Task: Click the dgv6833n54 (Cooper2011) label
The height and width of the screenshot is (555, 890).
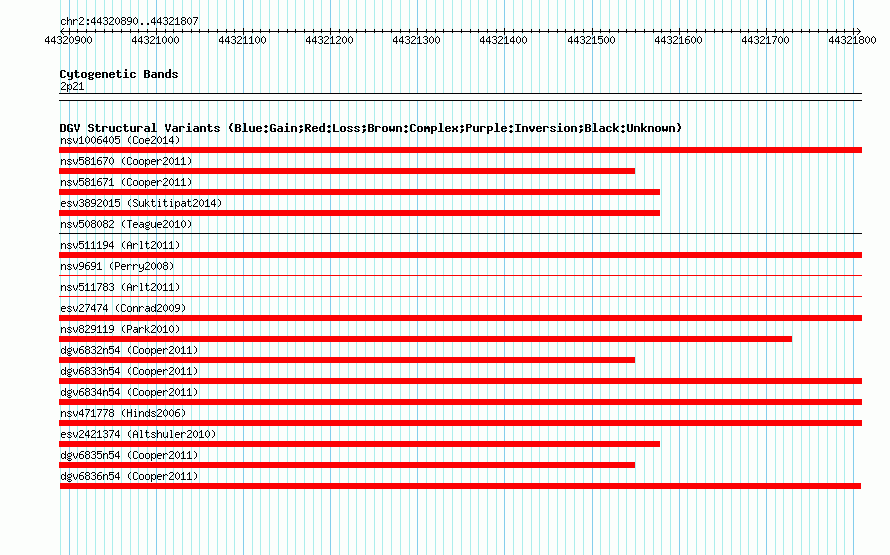Action: pos(129,371)
